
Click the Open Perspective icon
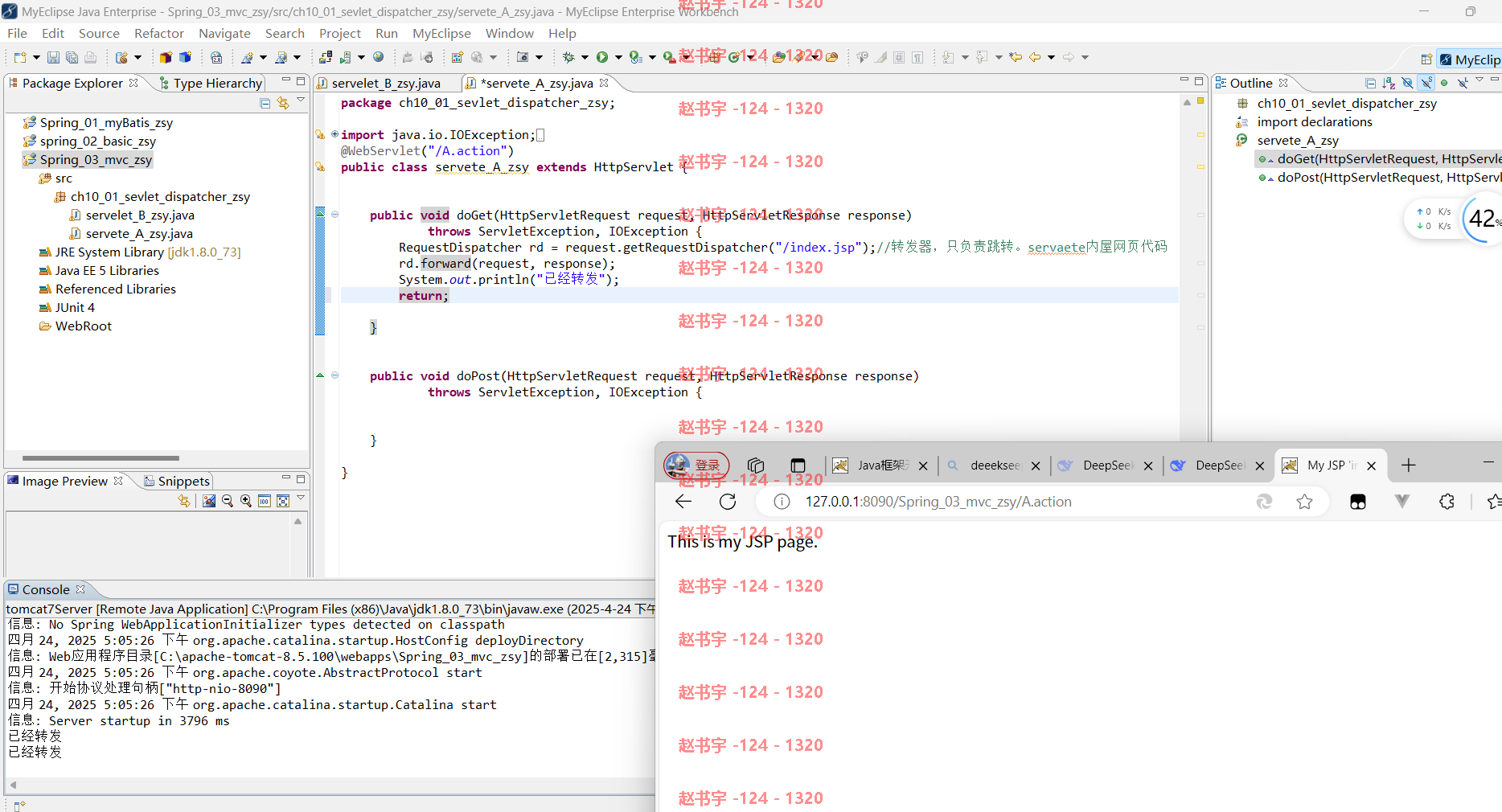1426,59
